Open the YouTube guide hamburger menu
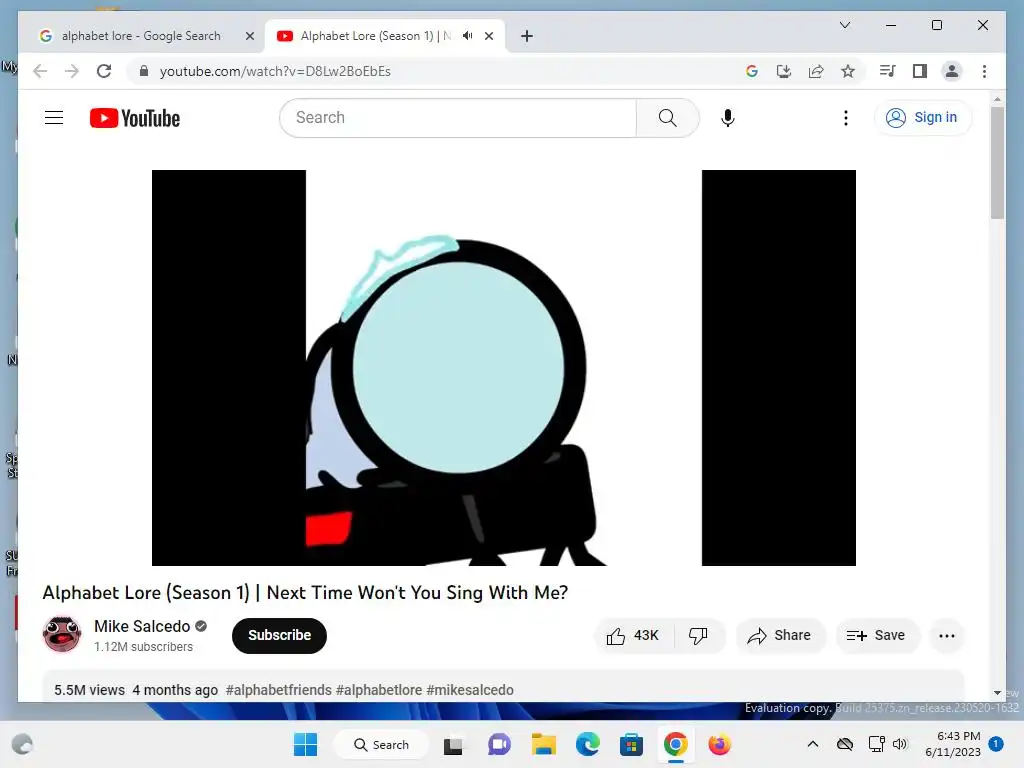 54,118
